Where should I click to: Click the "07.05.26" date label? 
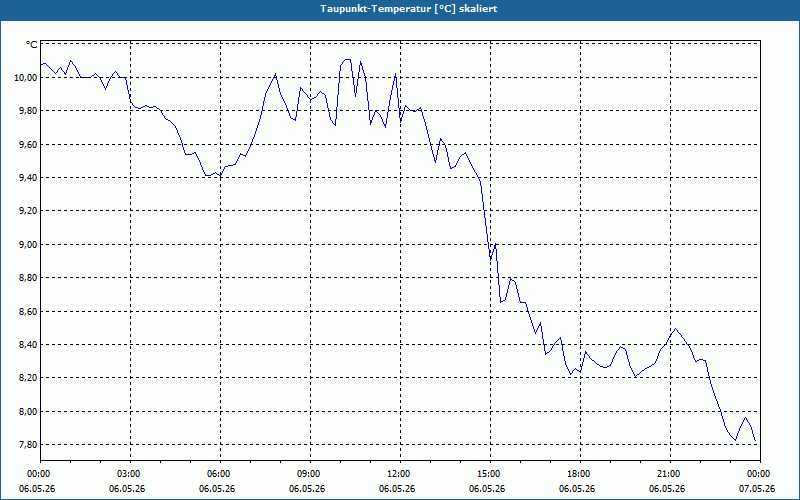pos(757,489)
